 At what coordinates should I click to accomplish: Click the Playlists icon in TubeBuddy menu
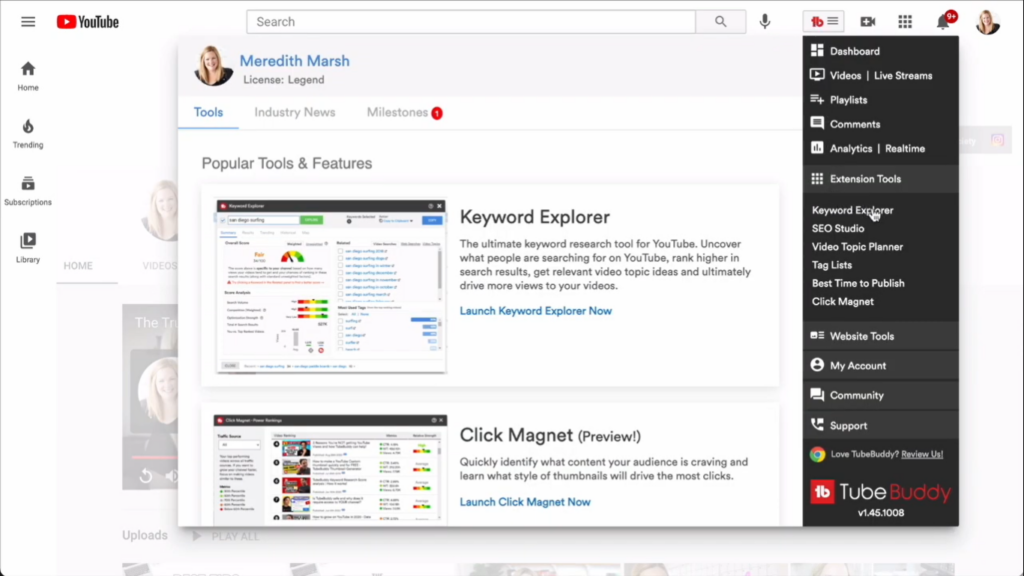[817, 99]
